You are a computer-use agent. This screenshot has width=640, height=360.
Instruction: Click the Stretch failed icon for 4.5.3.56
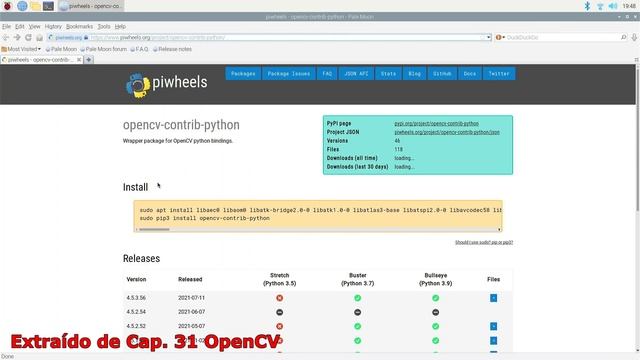coord(280,298)
